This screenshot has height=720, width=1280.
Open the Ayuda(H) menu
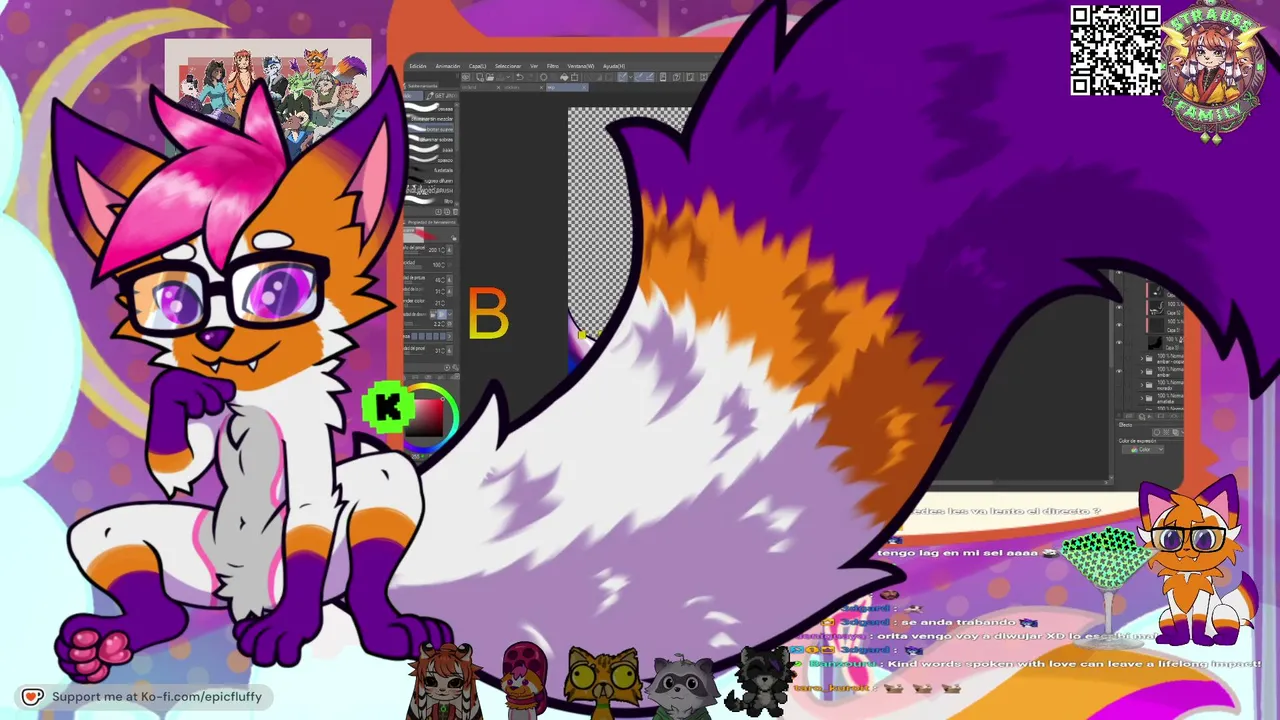(x=613, y=66)
